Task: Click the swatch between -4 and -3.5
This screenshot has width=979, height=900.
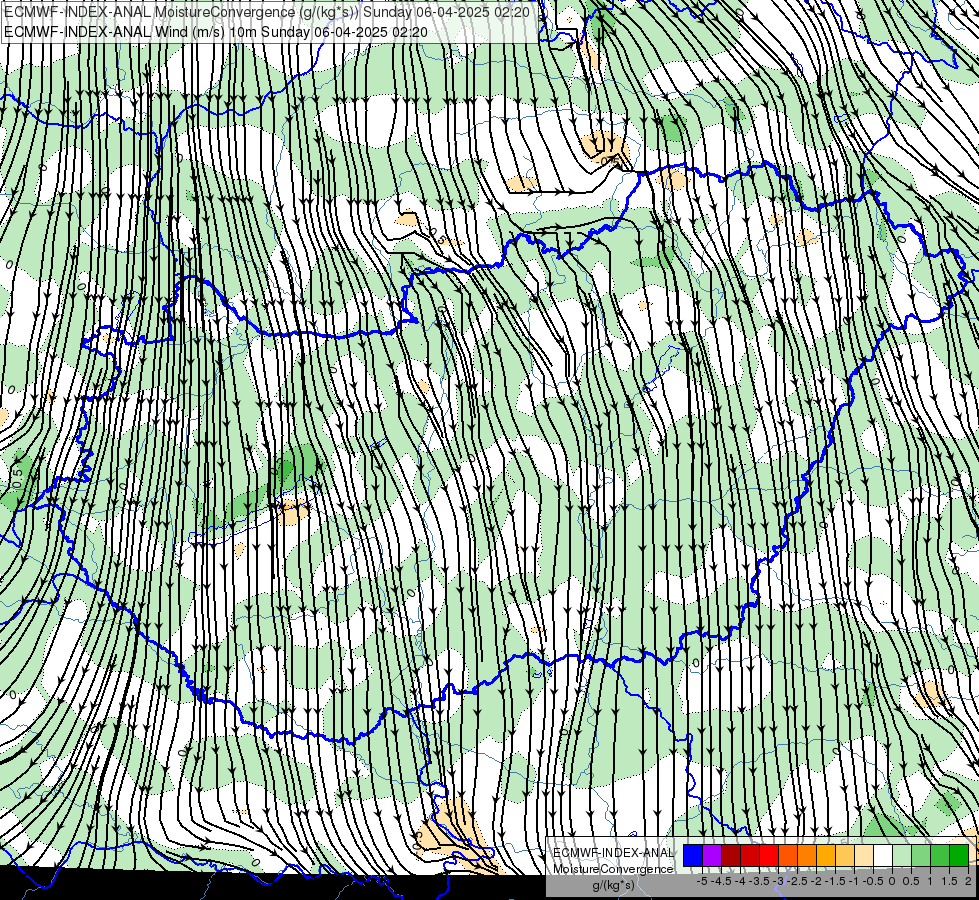Action: [750, 856]
